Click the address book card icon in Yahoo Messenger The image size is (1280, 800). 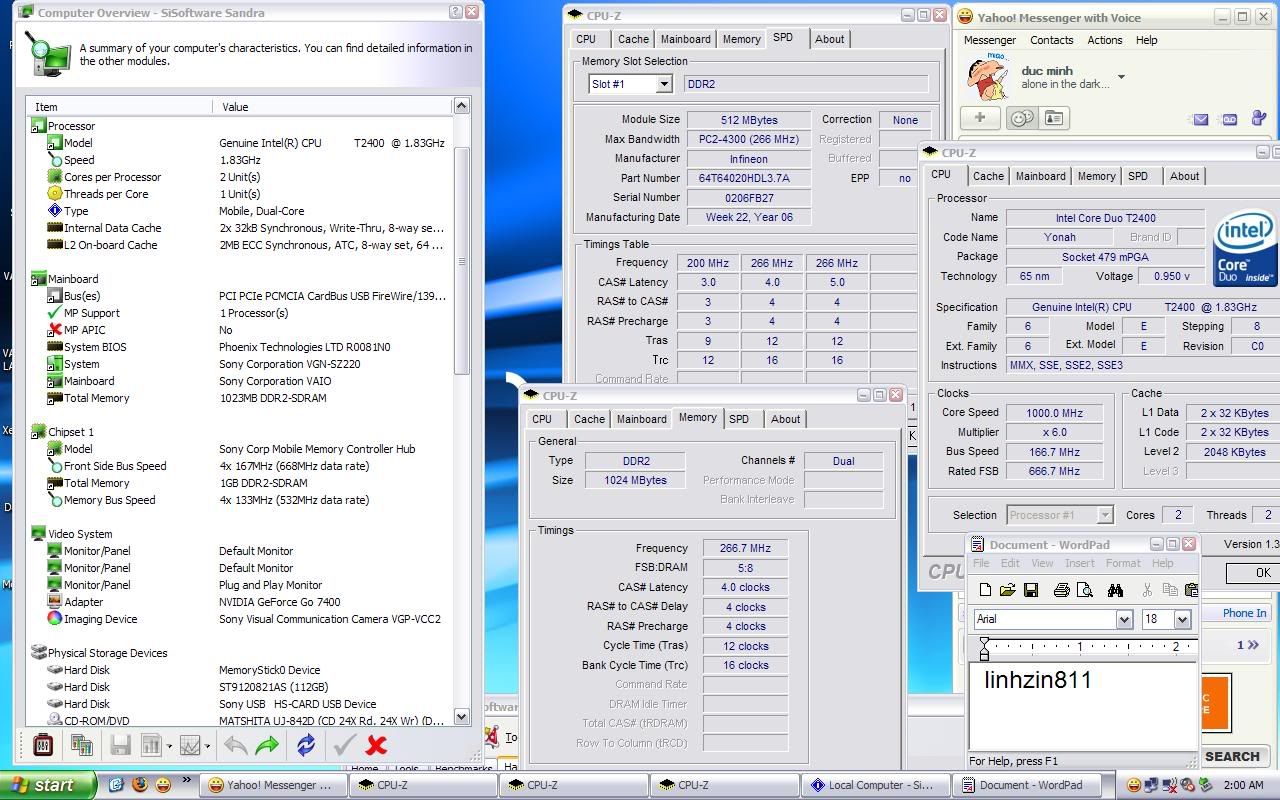coord(1053,118)
